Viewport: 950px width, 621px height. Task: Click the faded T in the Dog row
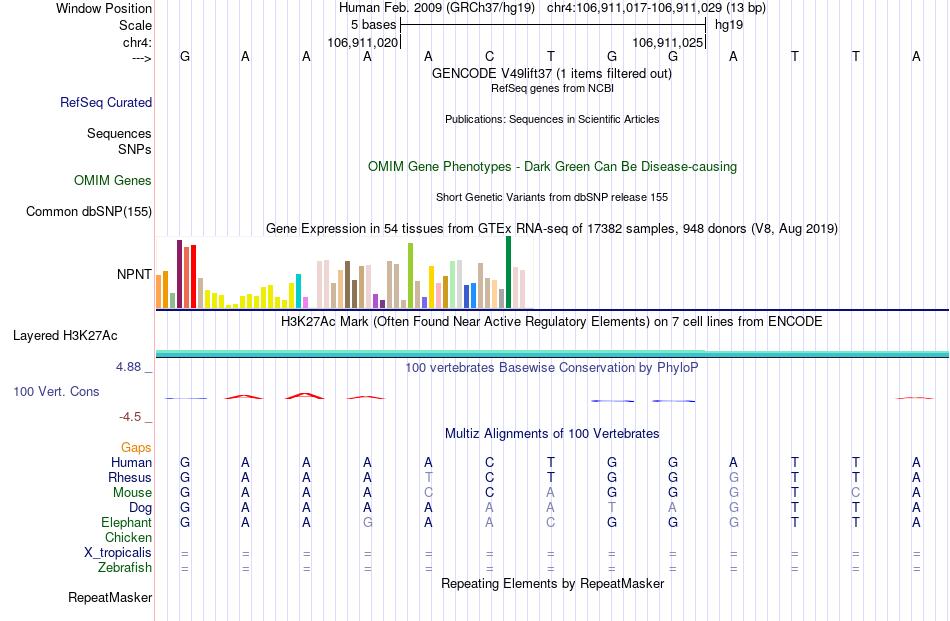click(612, 508)
